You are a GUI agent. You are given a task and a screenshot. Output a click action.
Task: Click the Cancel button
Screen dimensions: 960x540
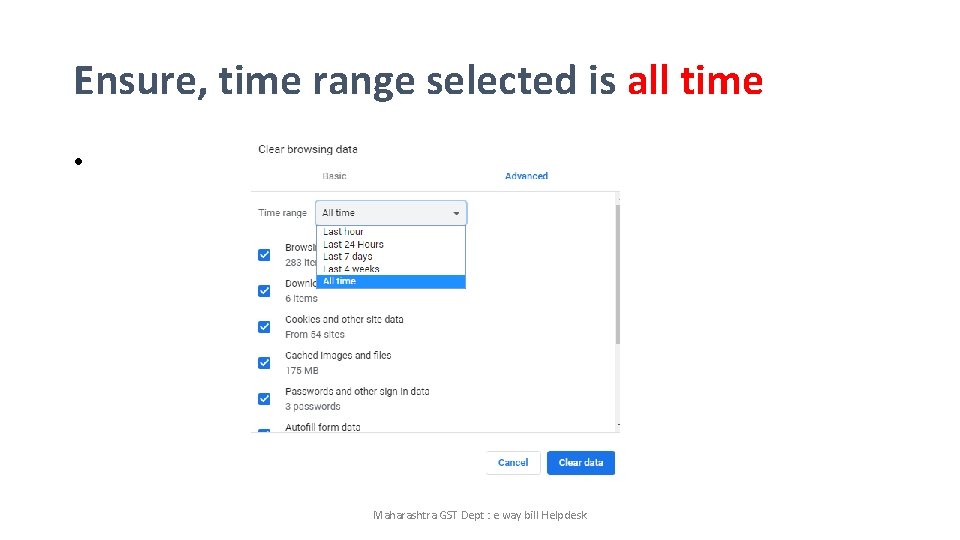(513, 463)
